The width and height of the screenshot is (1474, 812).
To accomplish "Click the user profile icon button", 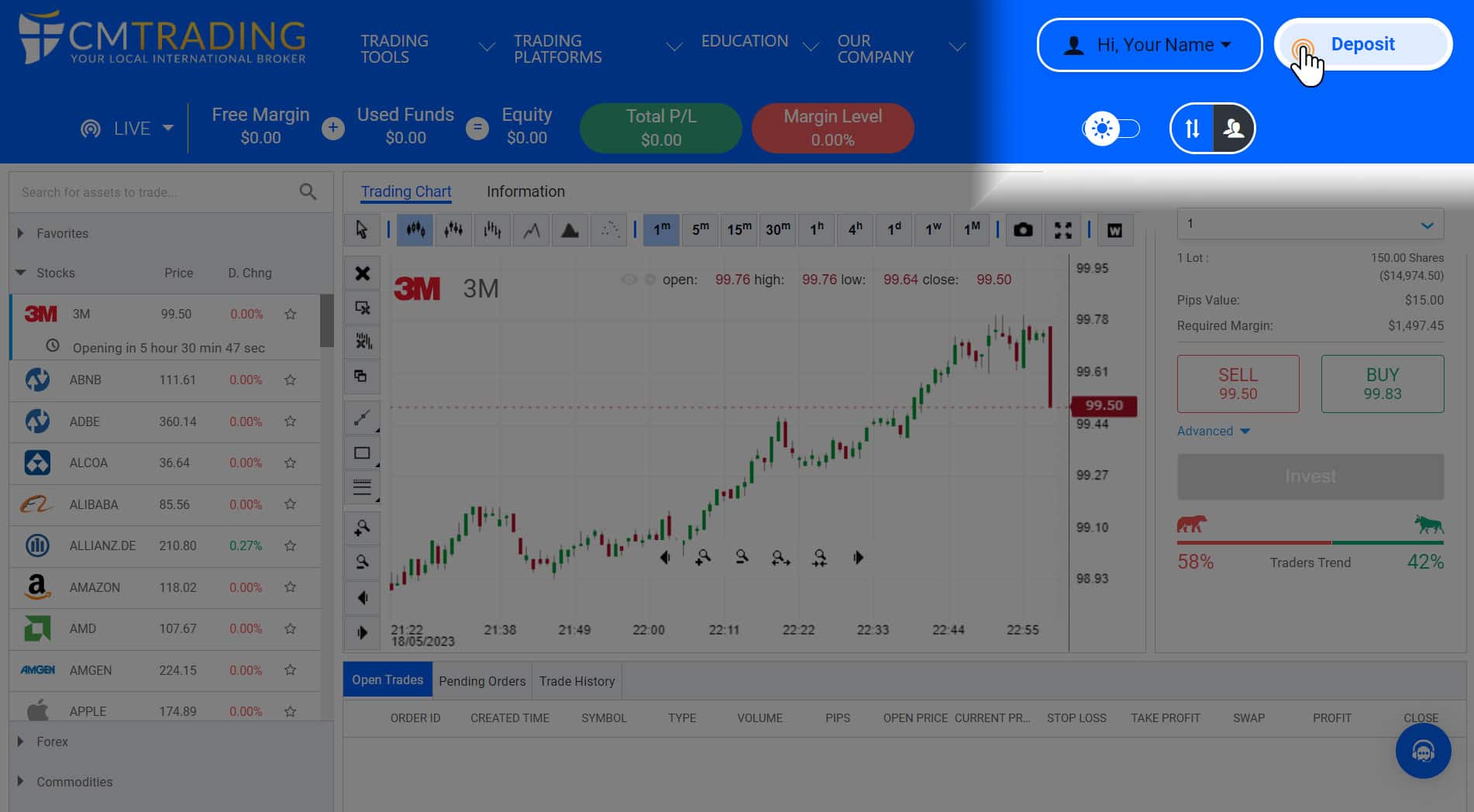I will tap(1233, 128).
